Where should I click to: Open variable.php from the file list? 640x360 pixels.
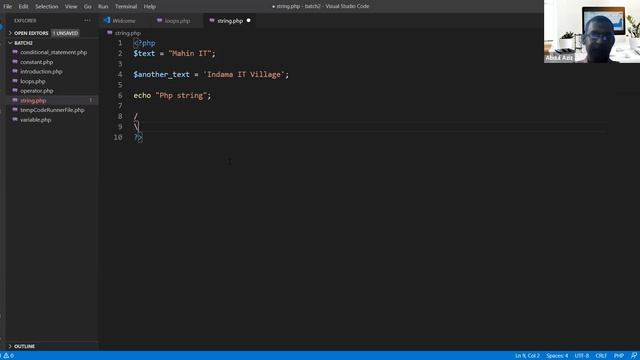pos(36,120)
